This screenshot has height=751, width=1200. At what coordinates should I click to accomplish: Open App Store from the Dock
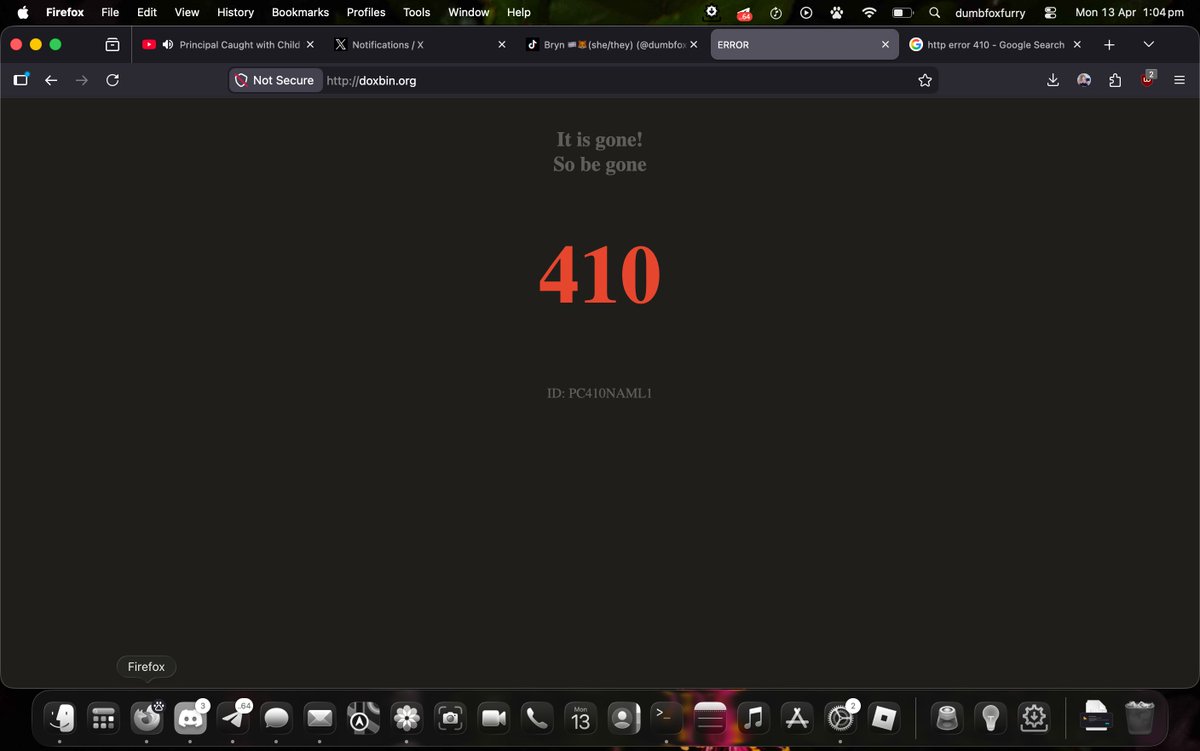(797, 717)
